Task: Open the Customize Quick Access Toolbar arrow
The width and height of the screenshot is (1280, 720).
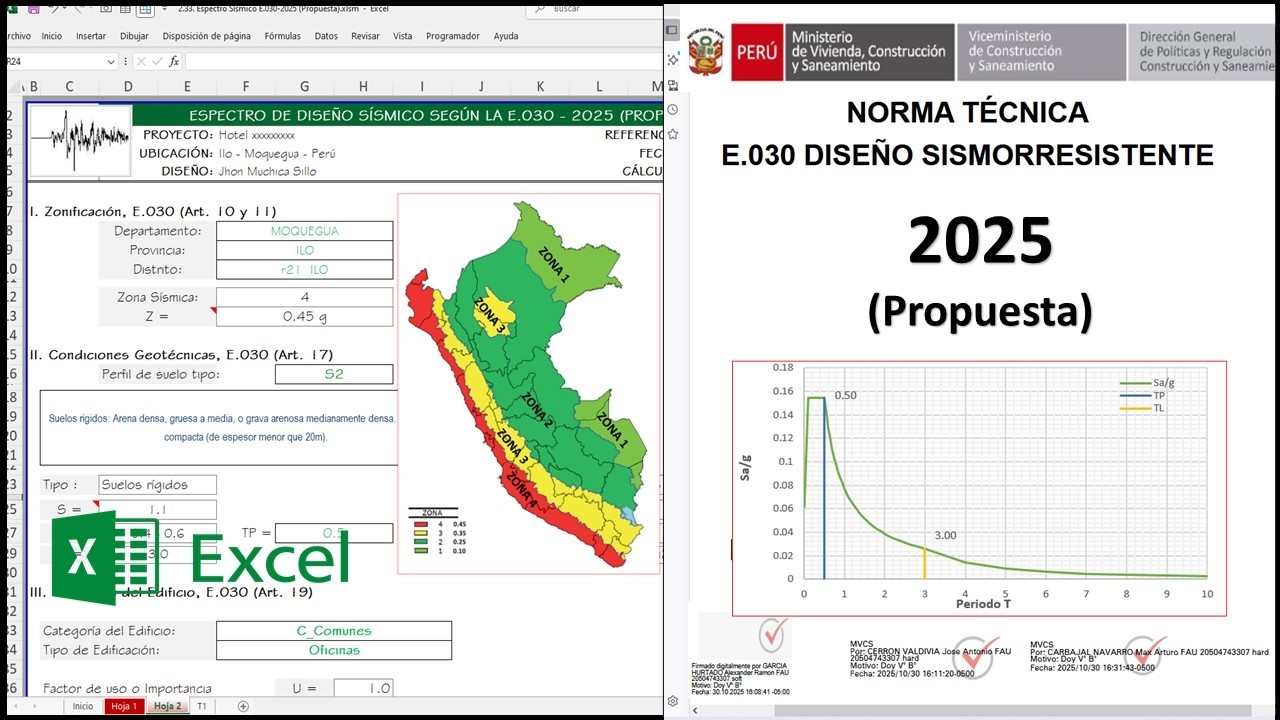Action: pyautogui.click(x=164, y=9)
